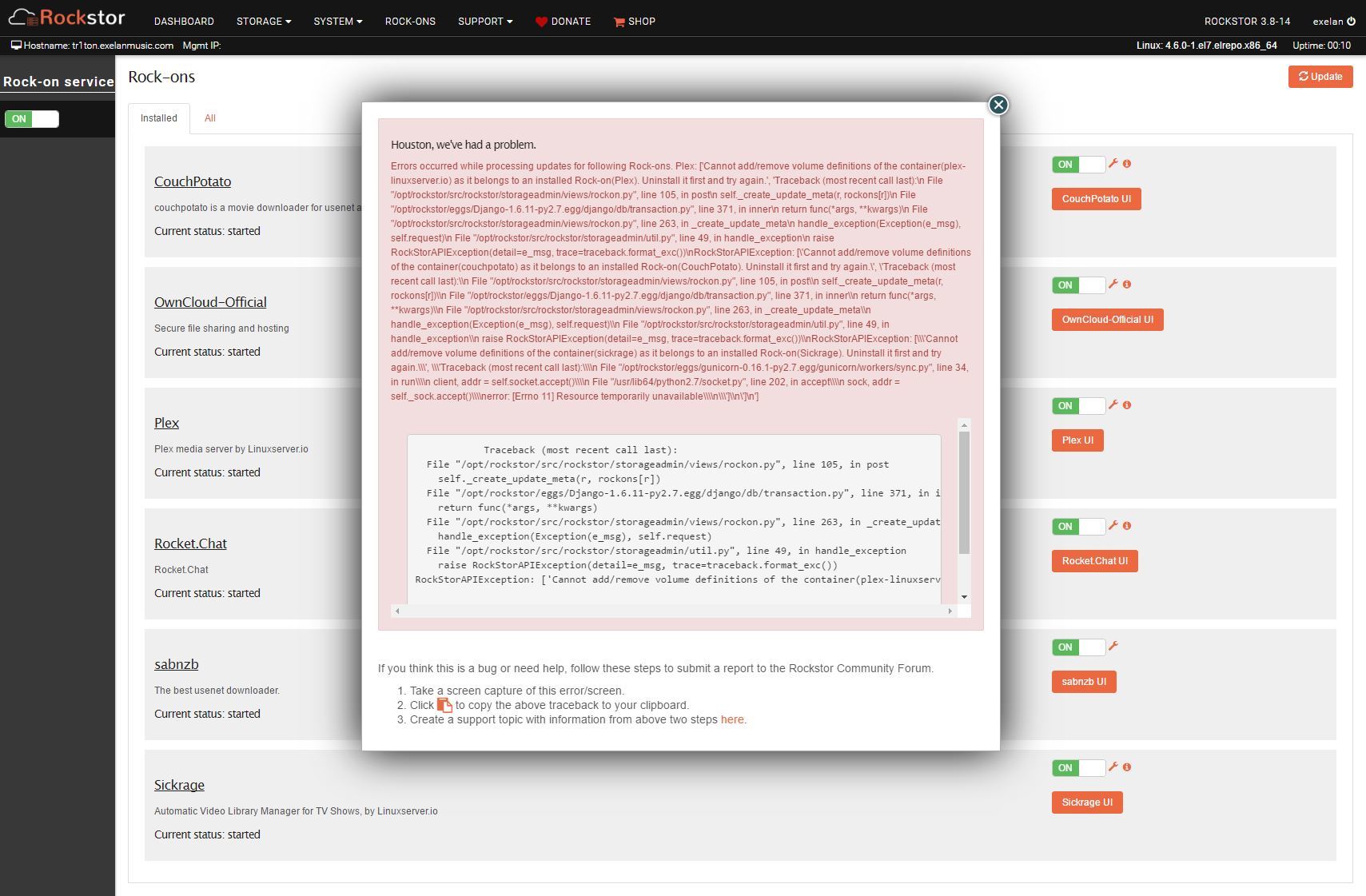This screenshot has width=1366, height=896.
Task: Click the Linux kernel version text
Action: click(x=1206, y=46)
